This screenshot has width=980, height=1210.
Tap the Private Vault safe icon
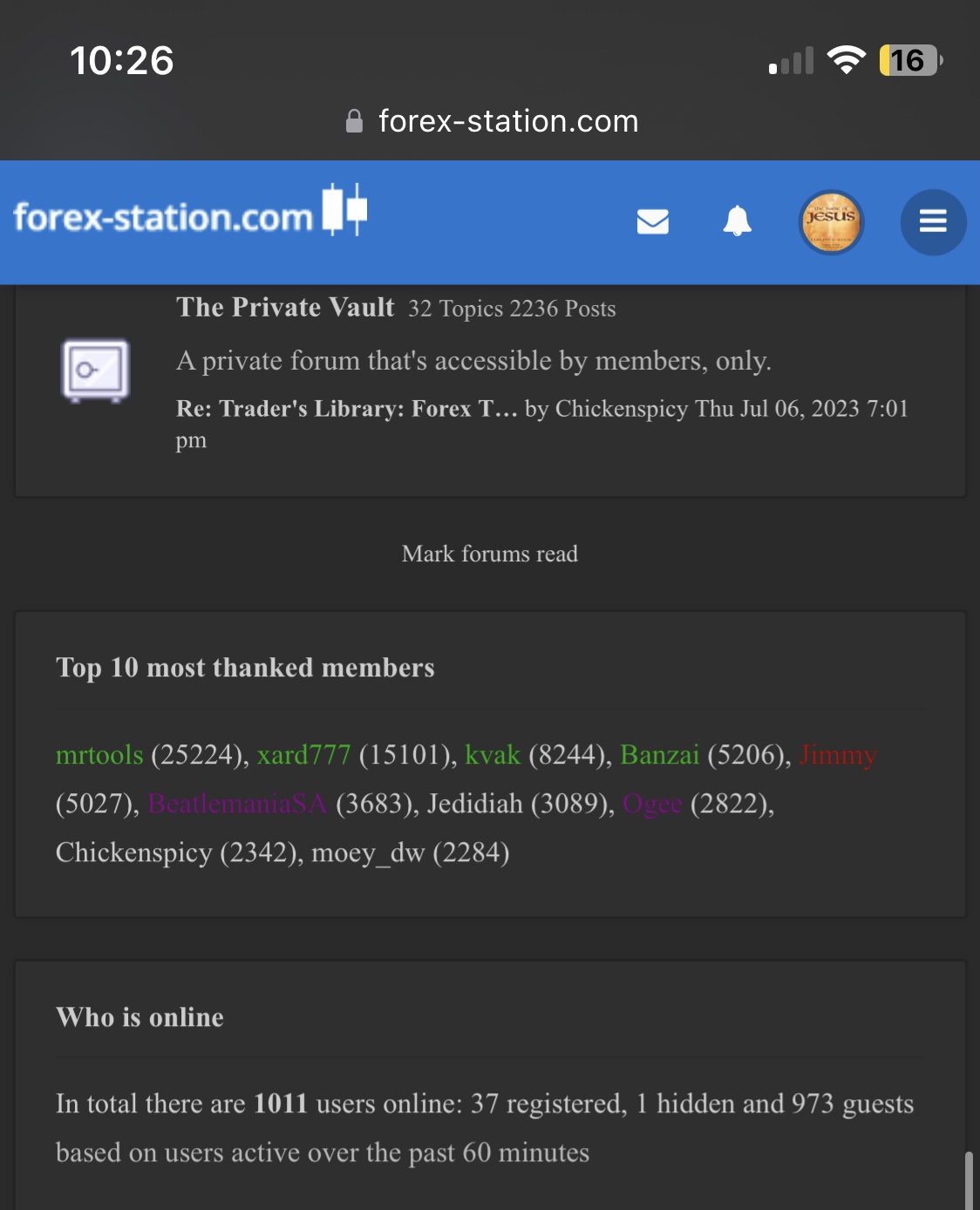tap(96, 370)
